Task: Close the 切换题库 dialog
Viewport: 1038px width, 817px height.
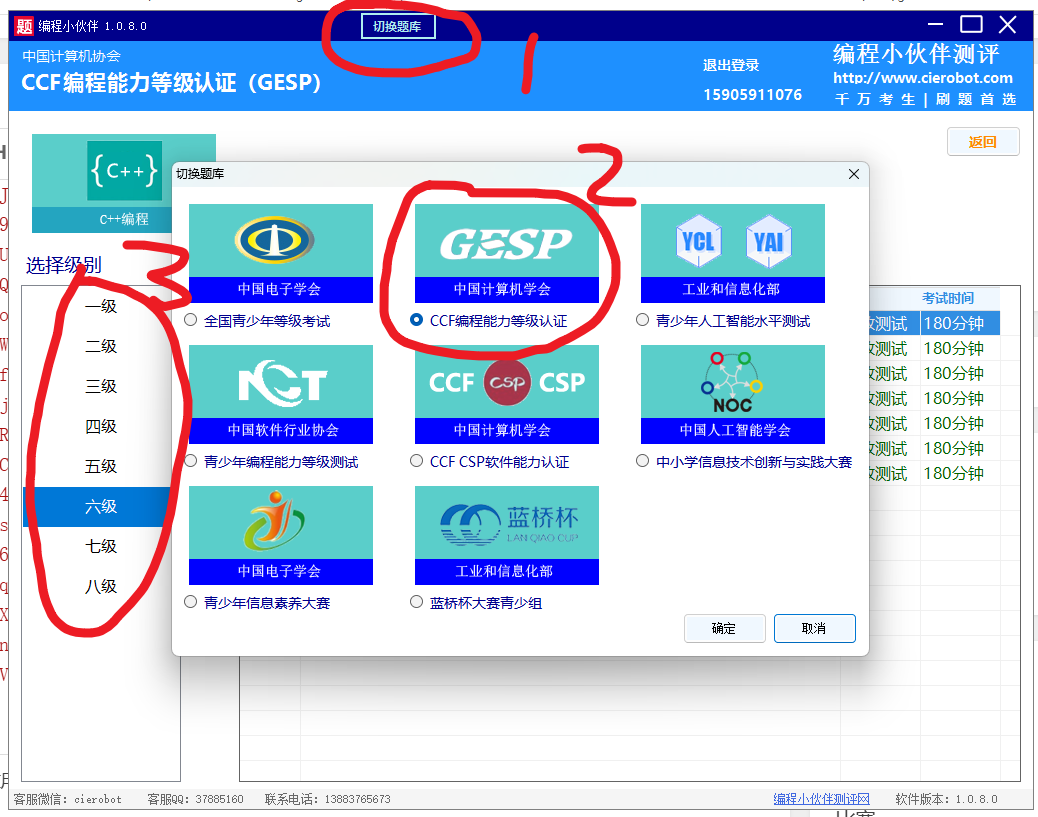Action: pyautogui.click(x=854, y=174)
